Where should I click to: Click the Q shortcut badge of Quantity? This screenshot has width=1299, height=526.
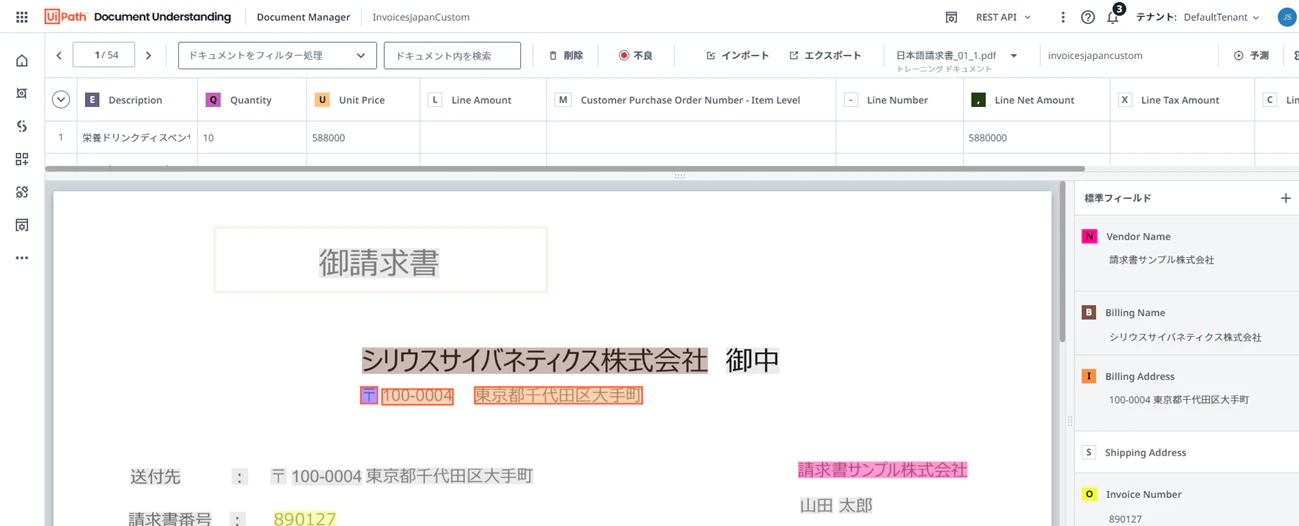point(213,100)
